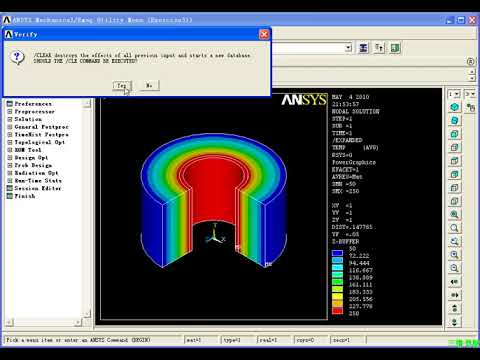Viewport: 480px width, 360px height.
Task: Click the dark blue legend swatch
Action: [x=337, y=253]
